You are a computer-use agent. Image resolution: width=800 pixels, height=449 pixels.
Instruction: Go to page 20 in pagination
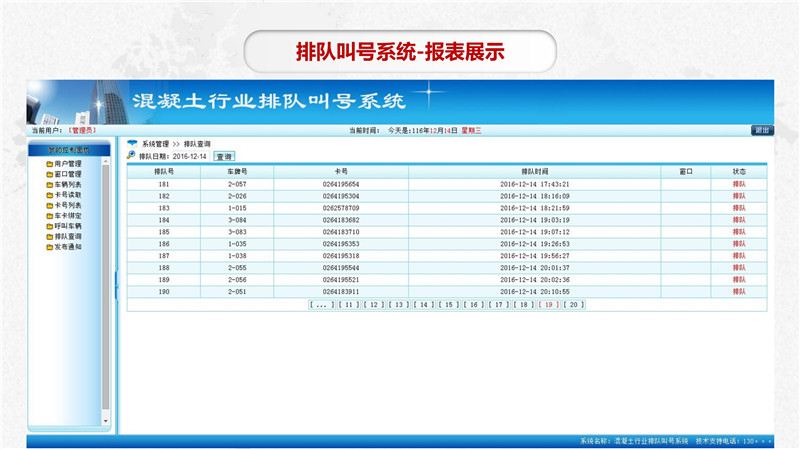pos(573,304)
